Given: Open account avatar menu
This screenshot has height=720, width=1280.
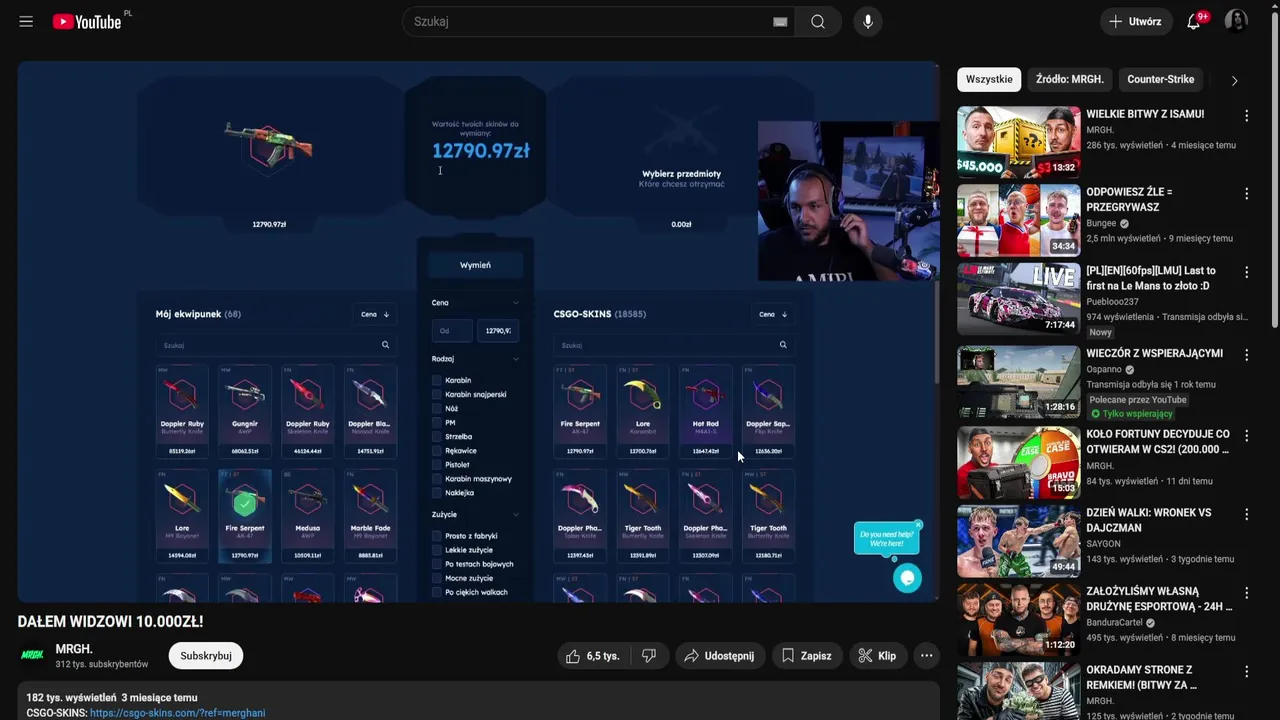Looking at the screenshot, I should click(x=1236, y=21).
